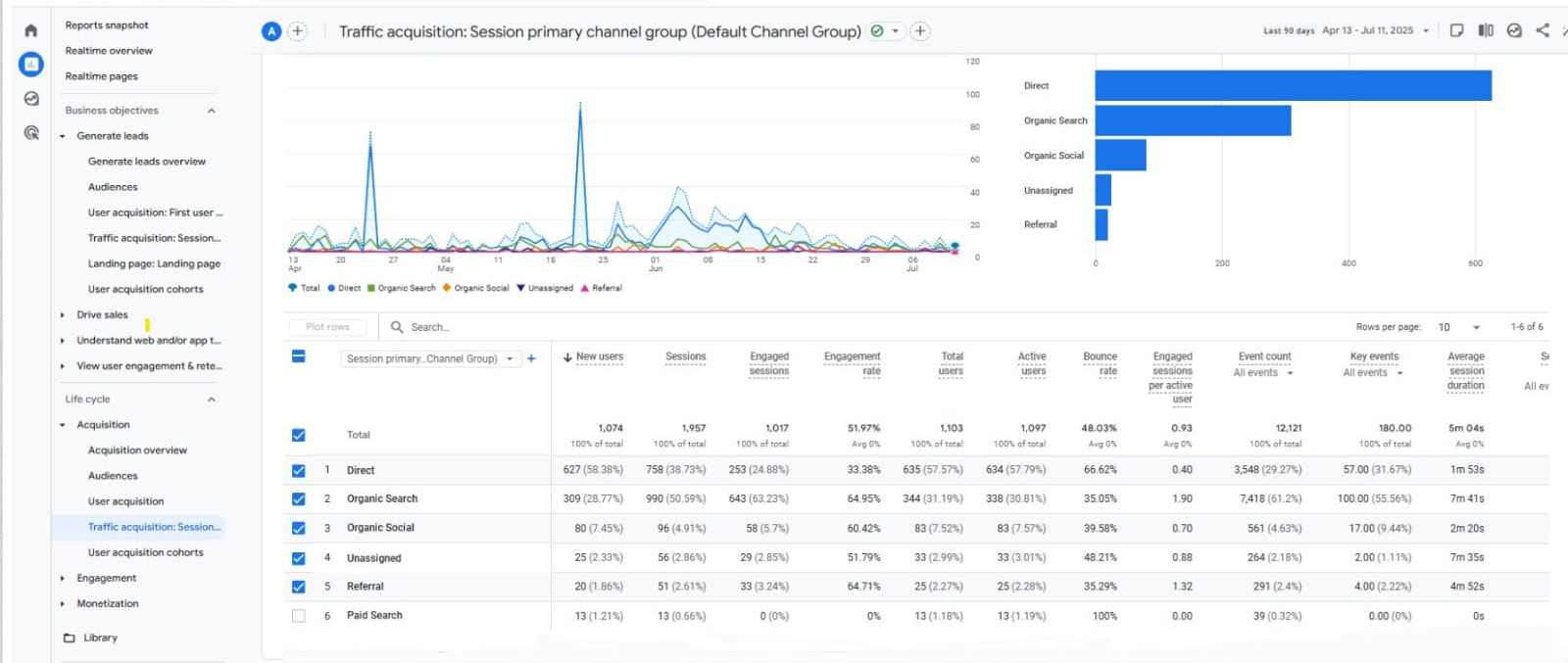Image resolution: width=1568 pixels, height=663 pixels.
Task: Open the insights icon in top right
Action: point(1514,30)
